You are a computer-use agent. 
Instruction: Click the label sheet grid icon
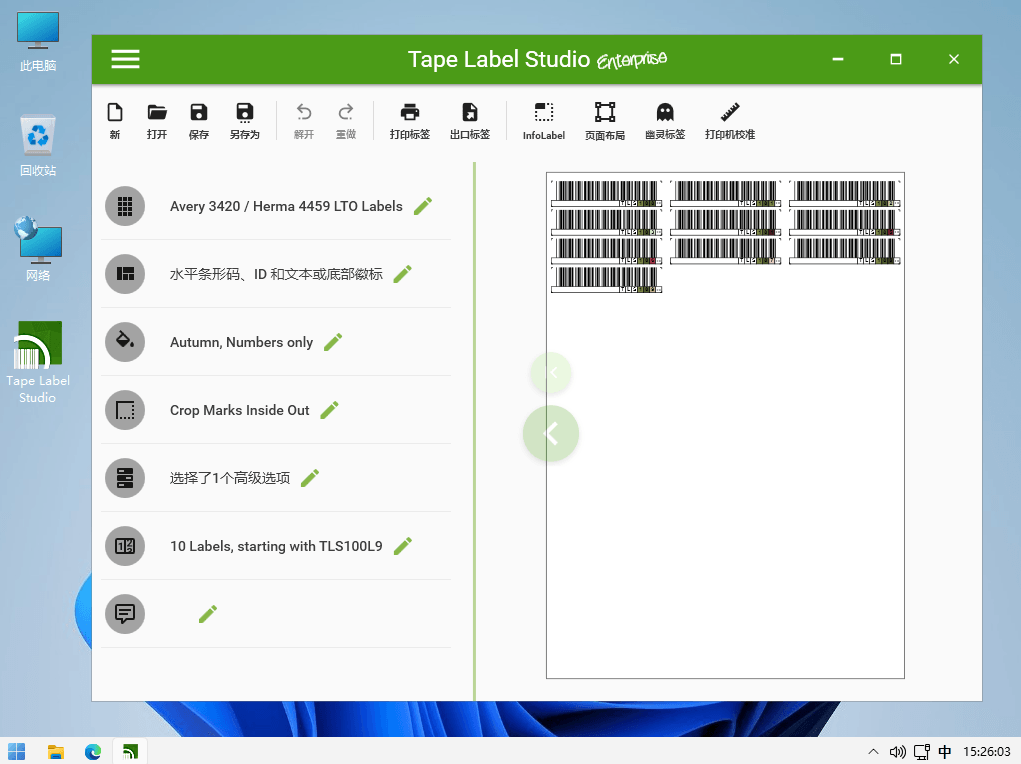click(125, 206)
